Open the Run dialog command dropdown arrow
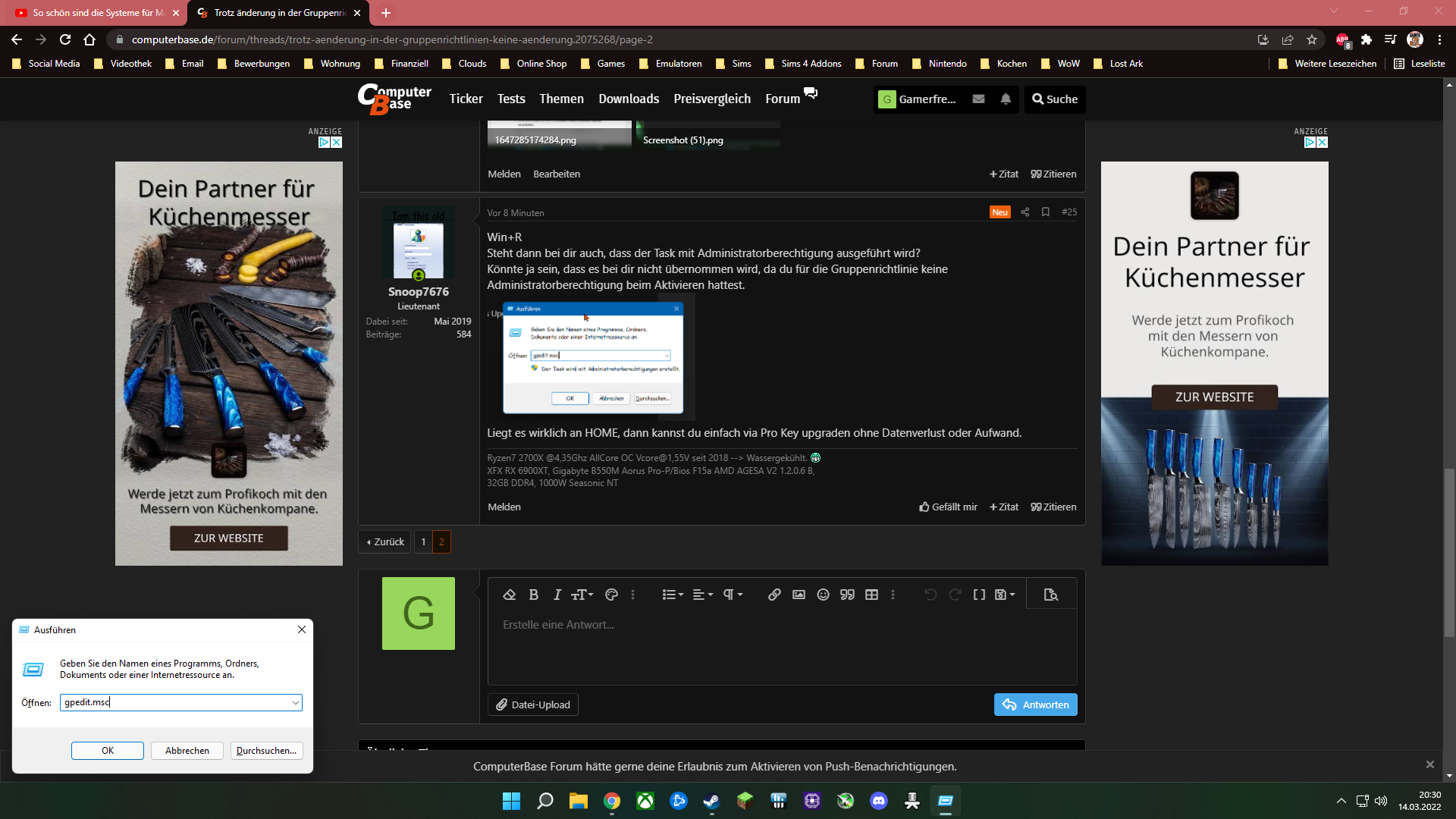The image size is (1456, 819). tap(295, 703)
